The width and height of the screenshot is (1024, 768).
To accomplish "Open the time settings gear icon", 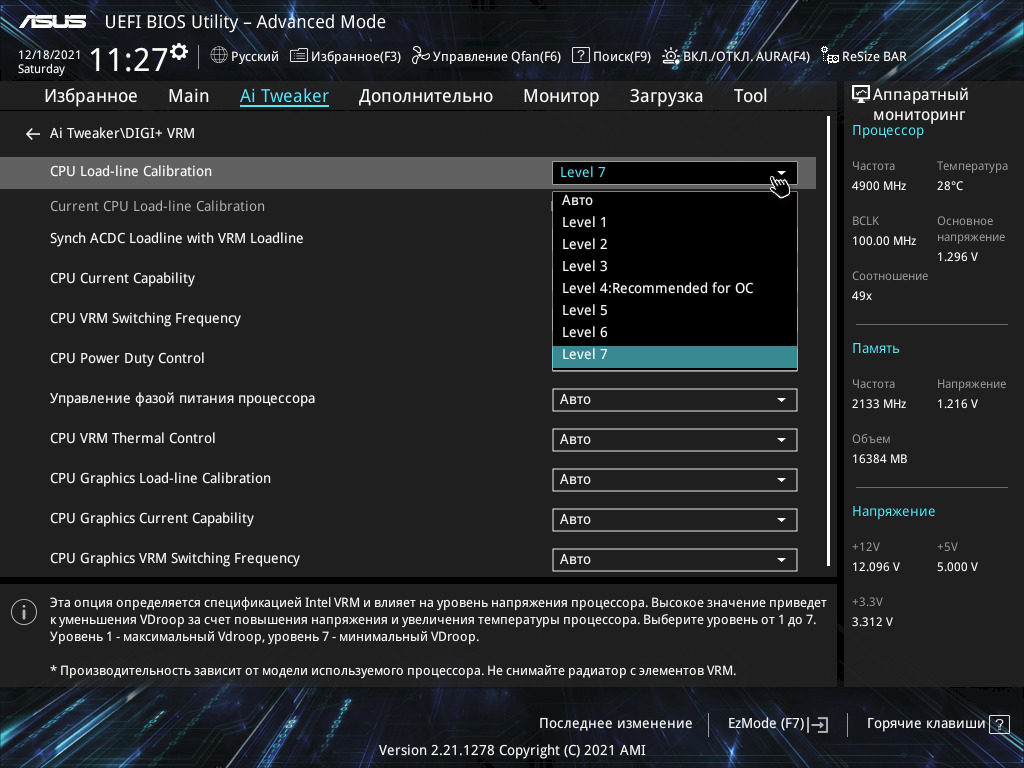I will (179, 52).
